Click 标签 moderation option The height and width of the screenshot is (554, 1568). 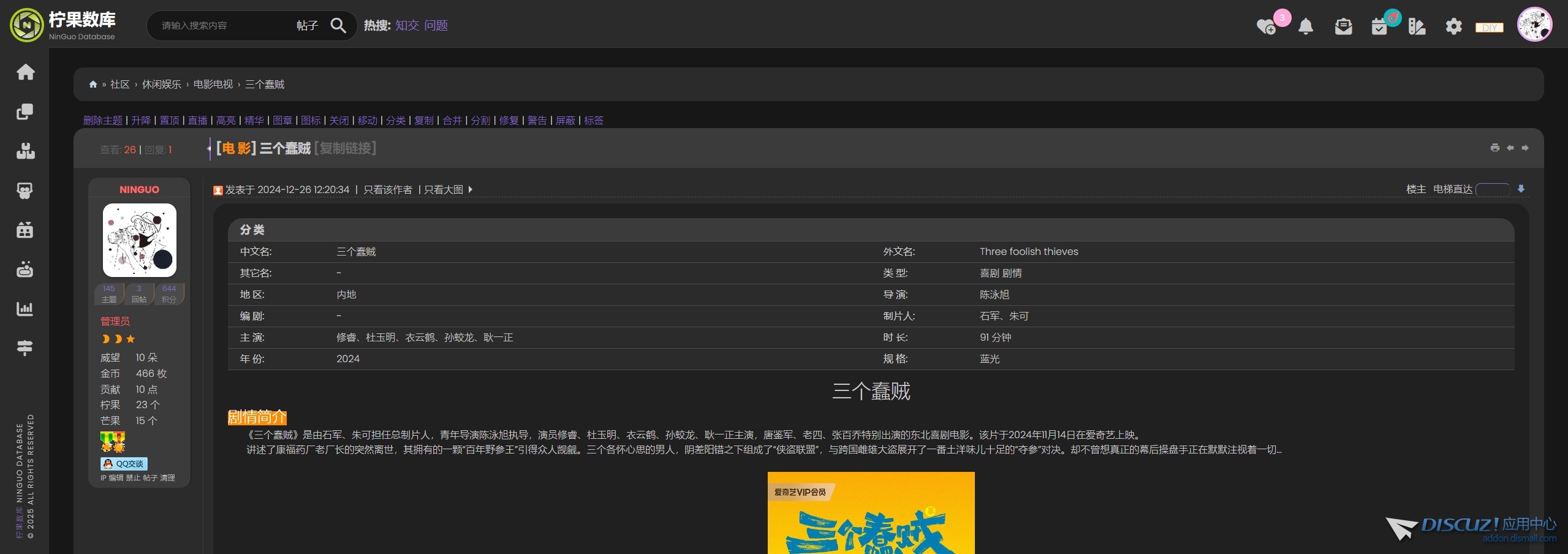(x=594, y=120)
